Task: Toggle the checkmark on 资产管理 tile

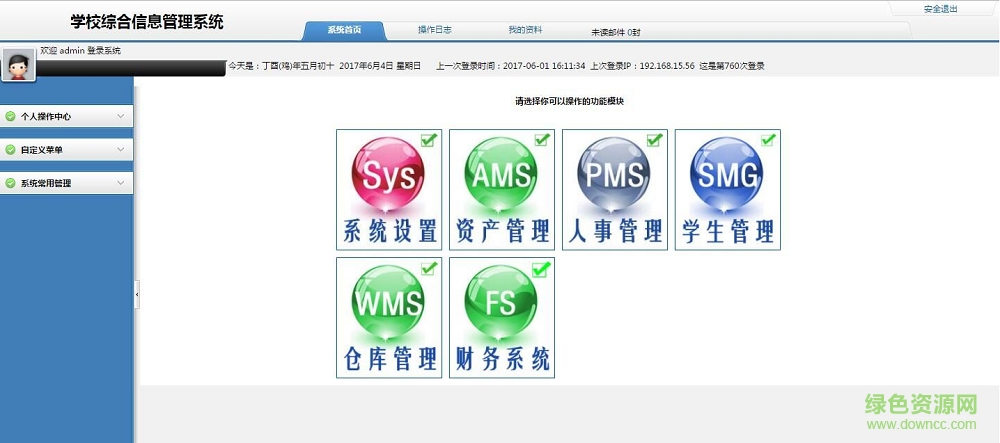Action: point(542,140)
